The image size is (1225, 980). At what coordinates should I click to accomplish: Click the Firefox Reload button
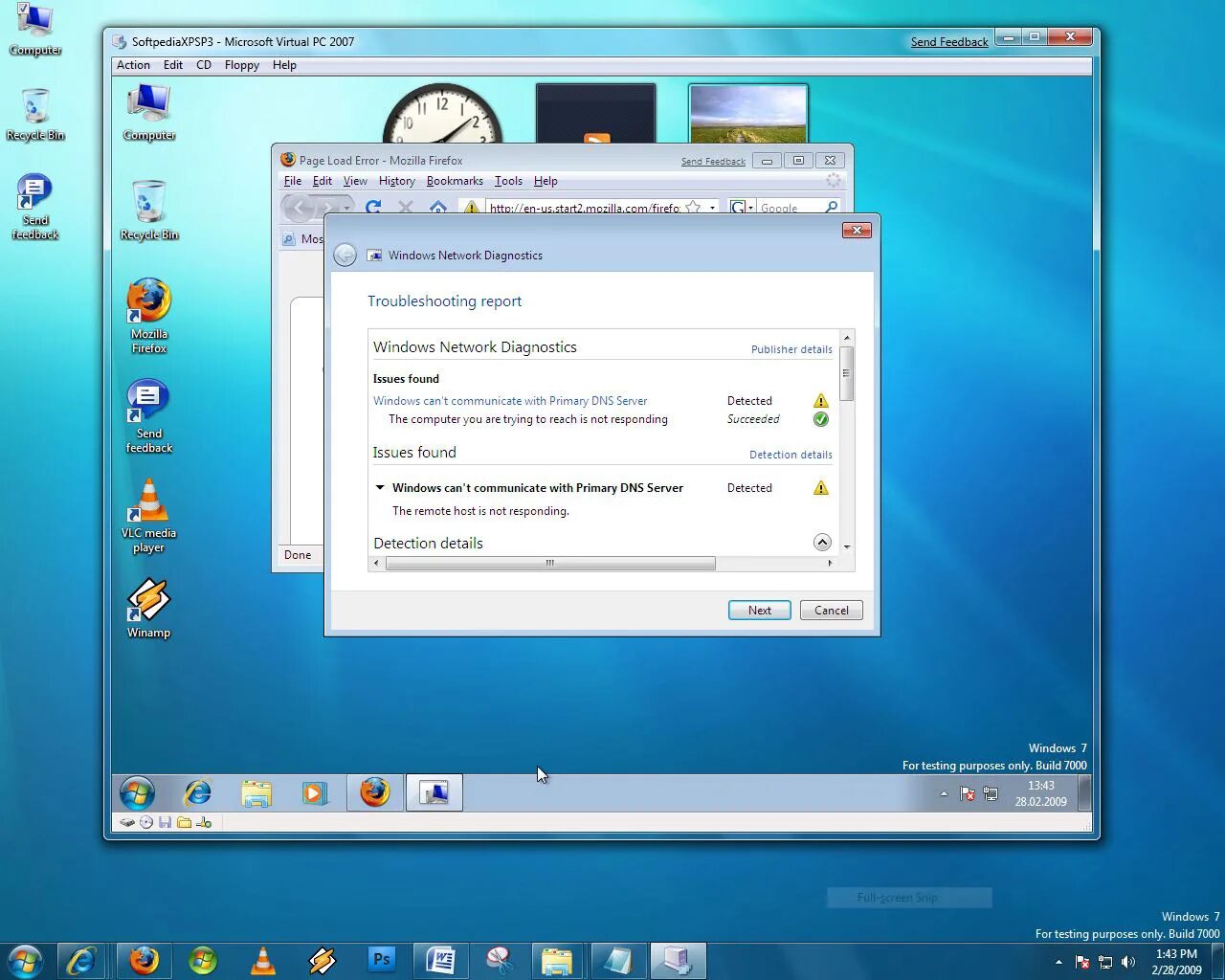coord(373,207)
